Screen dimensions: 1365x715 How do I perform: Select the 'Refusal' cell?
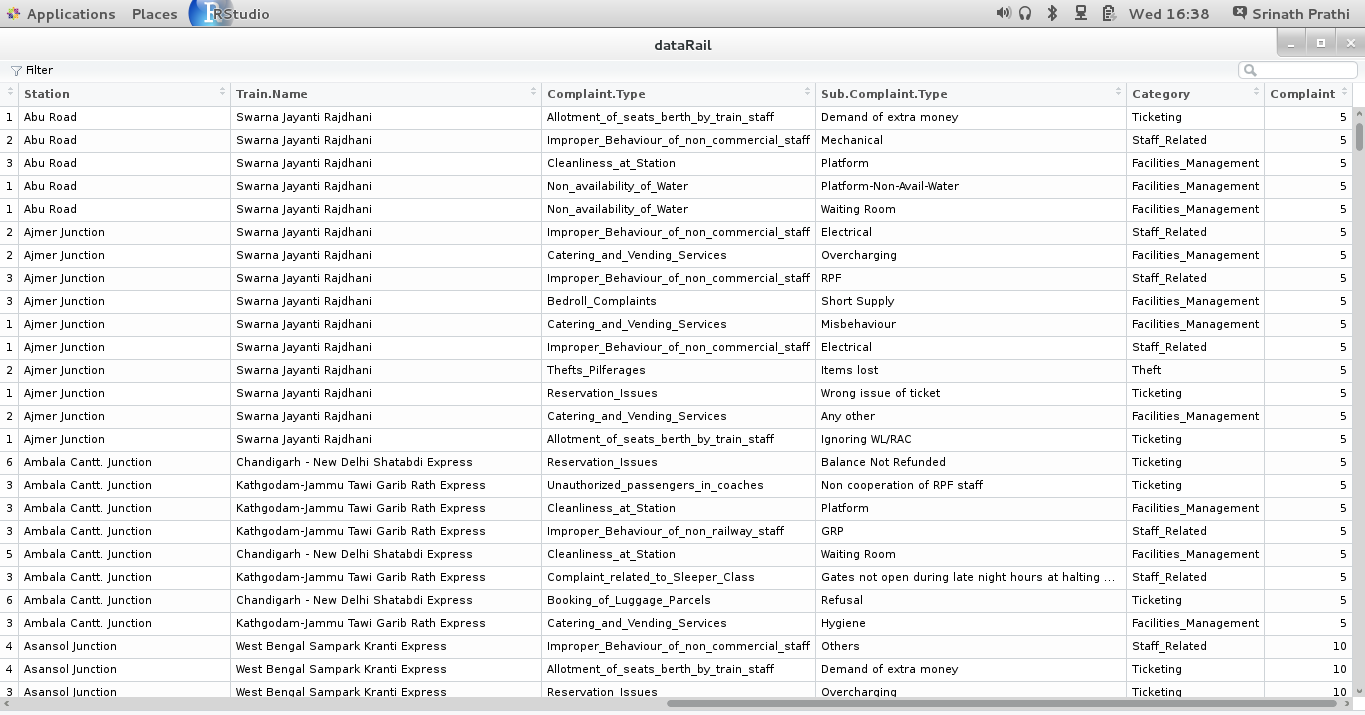970,600
